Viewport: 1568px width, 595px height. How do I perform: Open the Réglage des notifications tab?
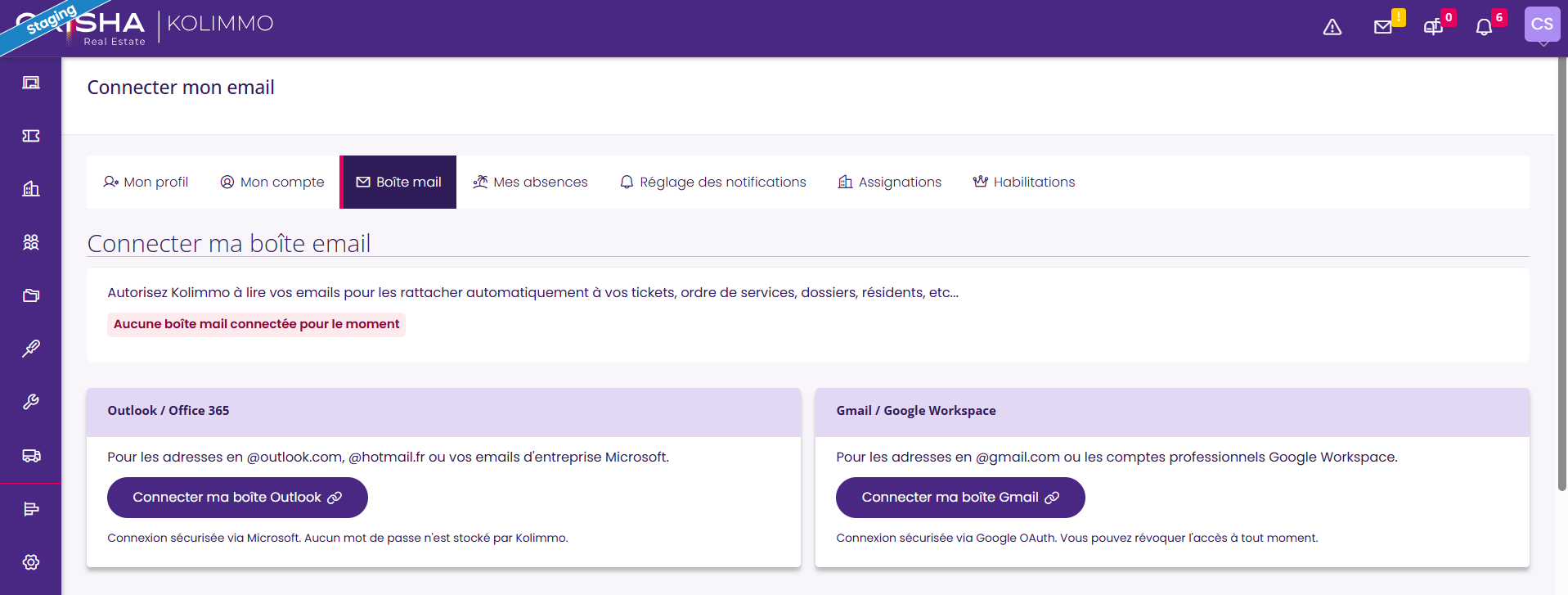point(712,182)
